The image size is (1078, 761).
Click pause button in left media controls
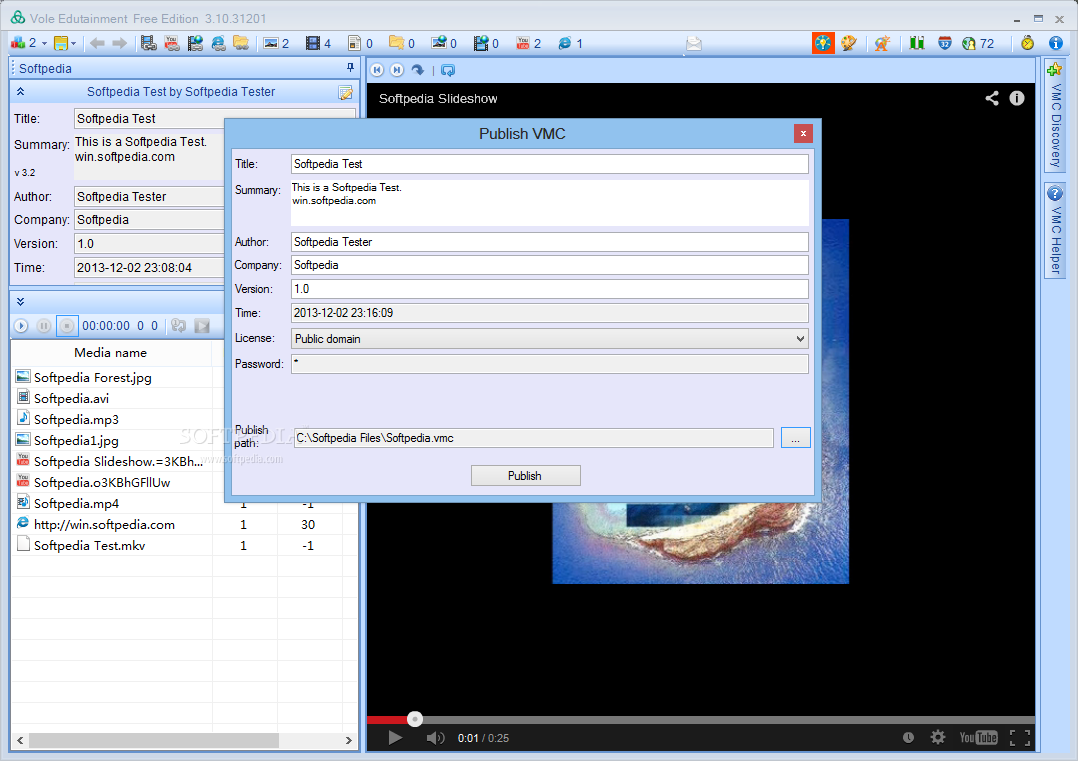tap(43, 326)
